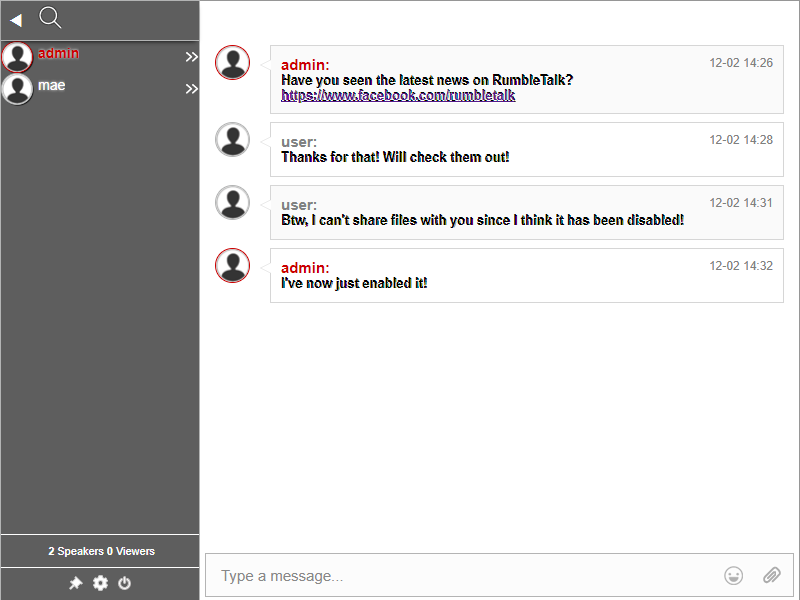The height and width of the screenshot is (600, 800).
Task: Click avatar beside 'I've now just enabled it!'
Action: click(x=233, y=265)
